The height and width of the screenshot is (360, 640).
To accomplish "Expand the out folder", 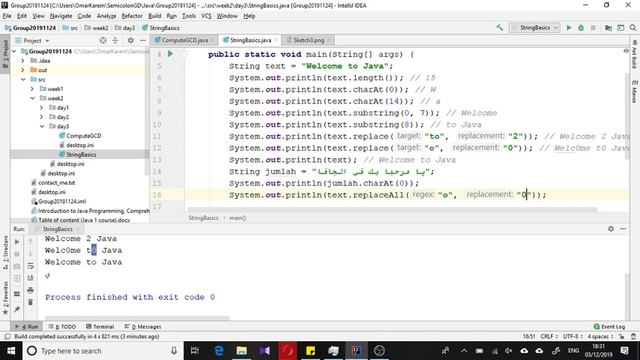I will 23,70.
